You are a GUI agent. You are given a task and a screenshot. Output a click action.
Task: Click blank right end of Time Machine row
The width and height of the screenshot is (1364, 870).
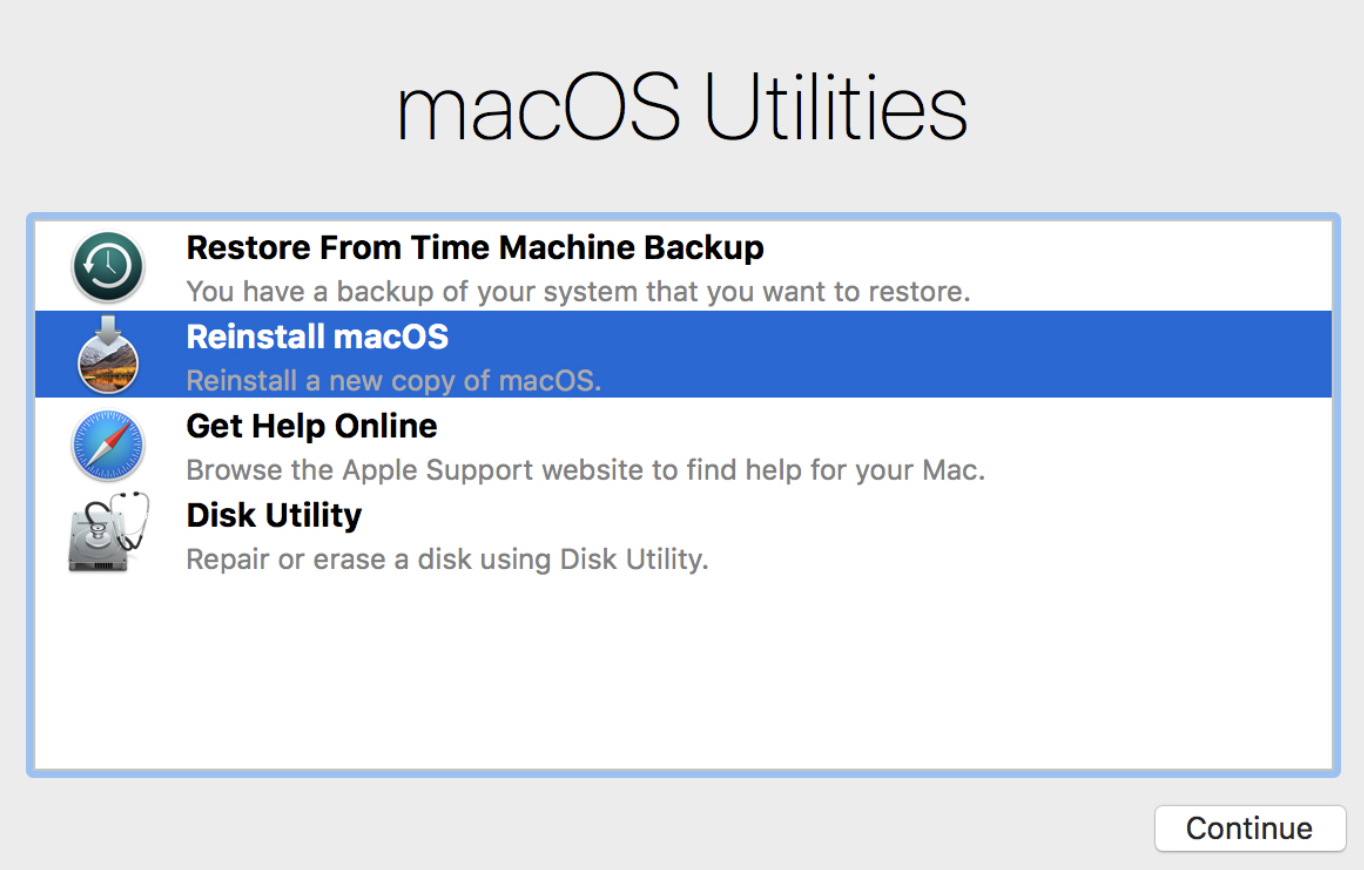(1150, 266)
